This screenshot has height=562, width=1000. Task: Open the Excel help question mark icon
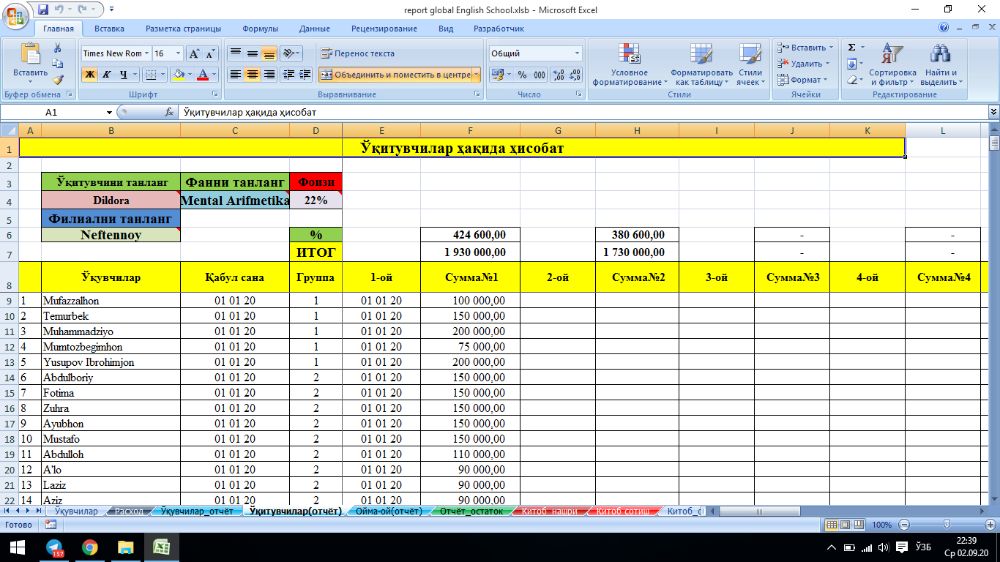tap(943, 28)
